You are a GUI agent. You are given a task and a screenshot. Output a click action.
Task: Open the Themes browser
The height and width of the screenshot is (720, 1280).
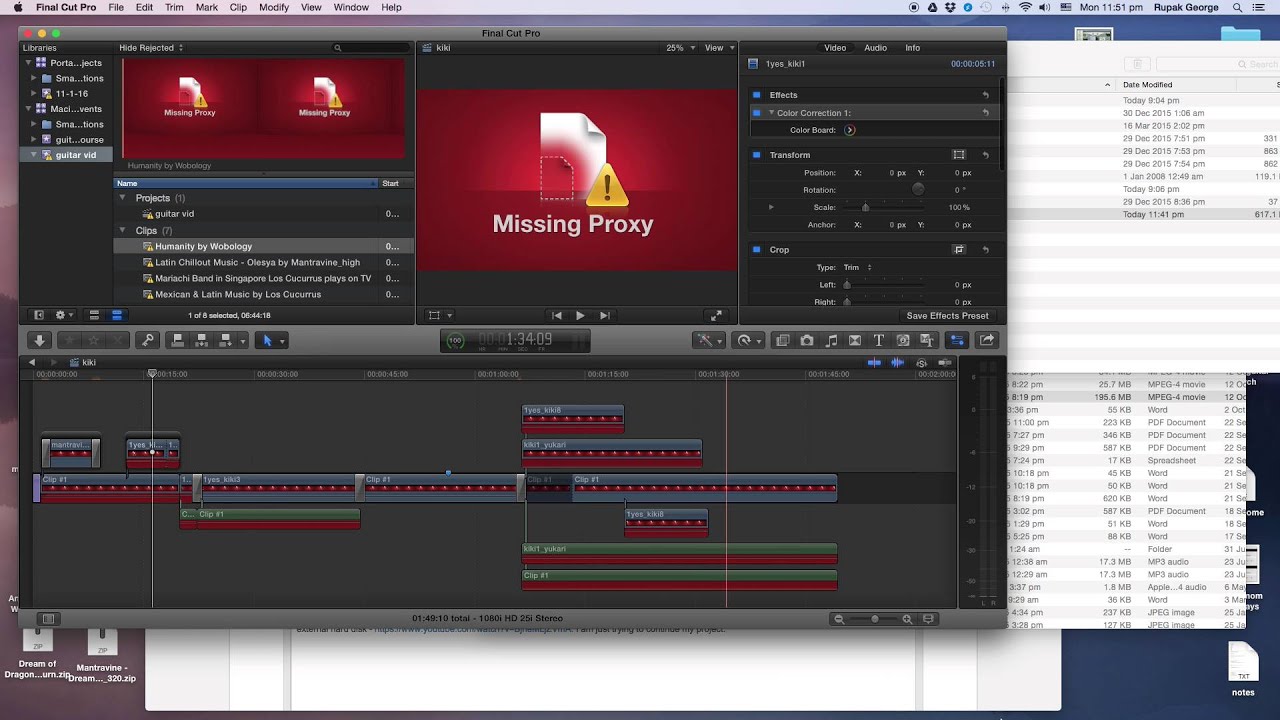coord(927,340)
